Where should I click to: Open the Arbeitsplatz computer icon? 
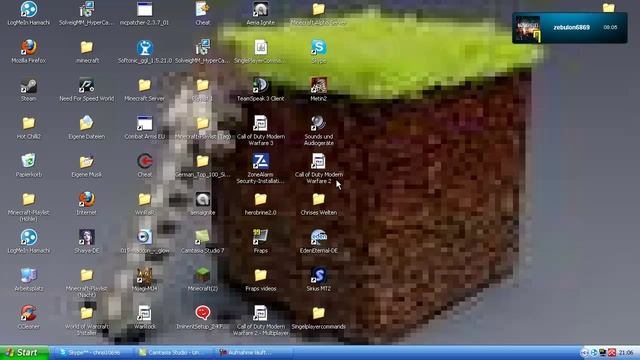pos(29,276)
